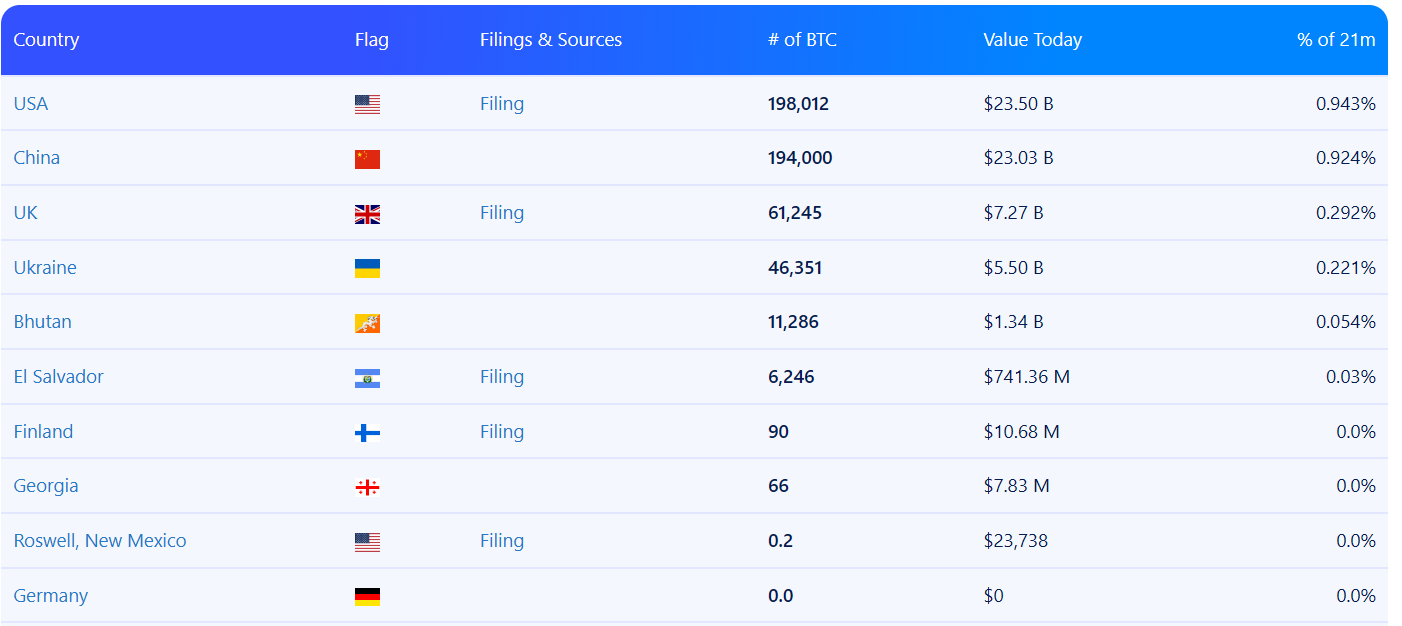Open the Bhutan country link
The image size is (1402, 626).
43,322
